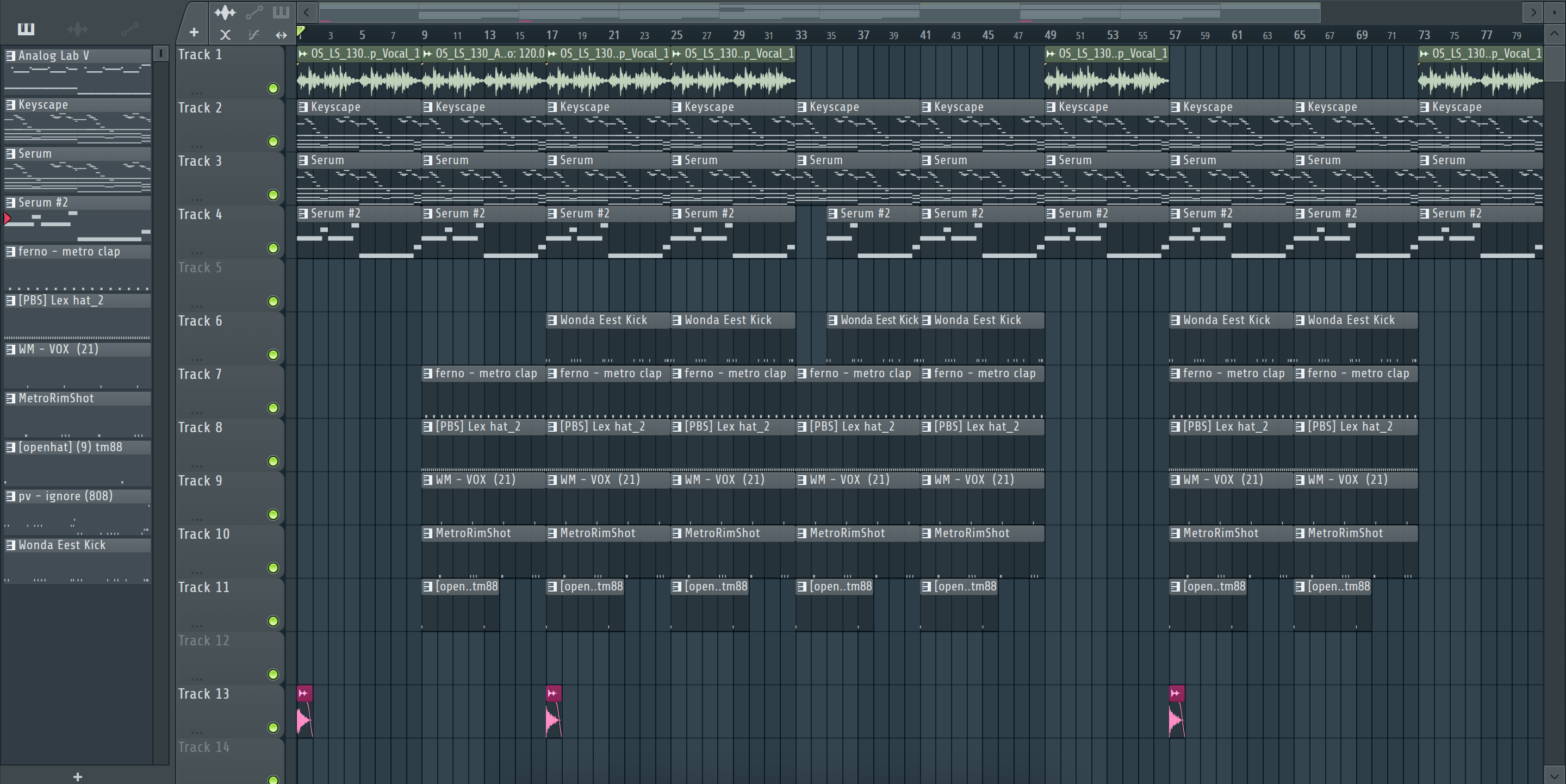Viewport: 1566px width, 784px height.
Task: Click the Analog Lab V pattern icon
Action: tap(10, 55)
